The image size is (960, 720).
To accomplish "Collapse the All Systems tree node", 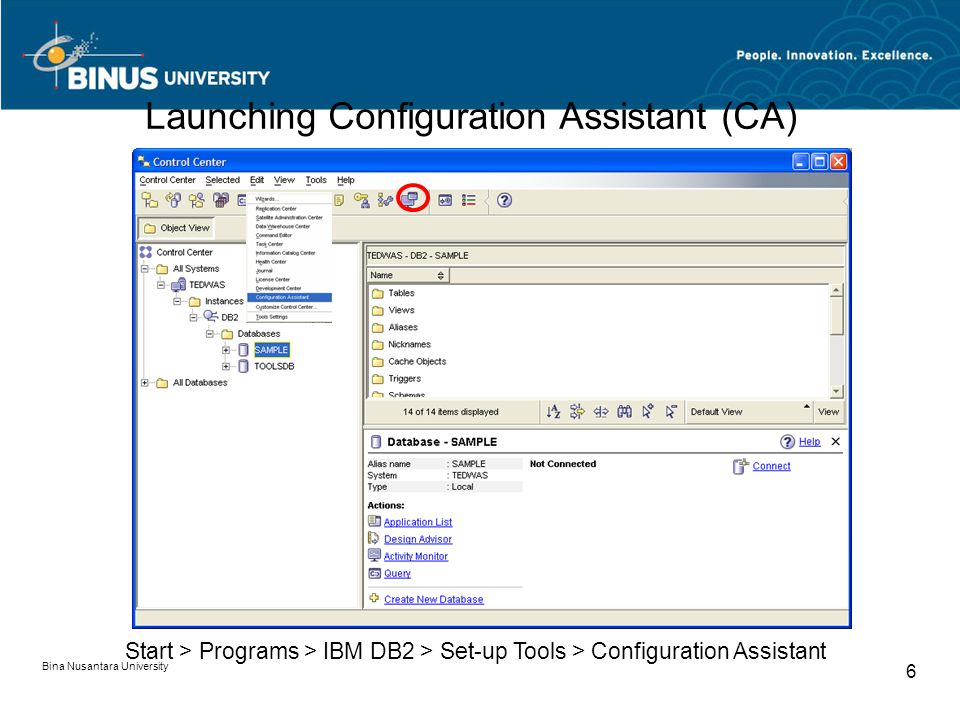I will click(x=145, y=269).
